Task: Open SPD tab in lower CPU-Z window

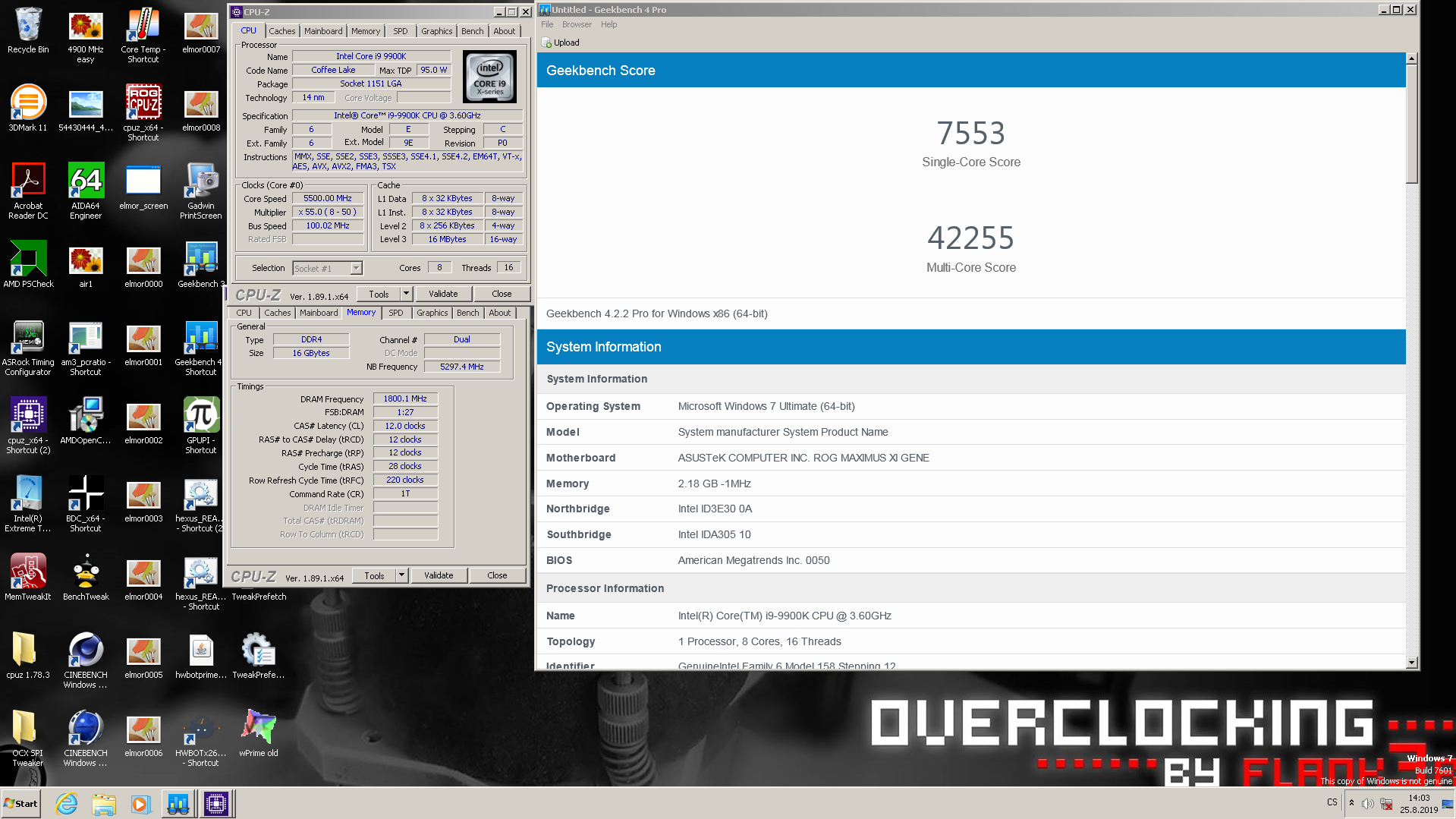Action: [x=396, y=313]
